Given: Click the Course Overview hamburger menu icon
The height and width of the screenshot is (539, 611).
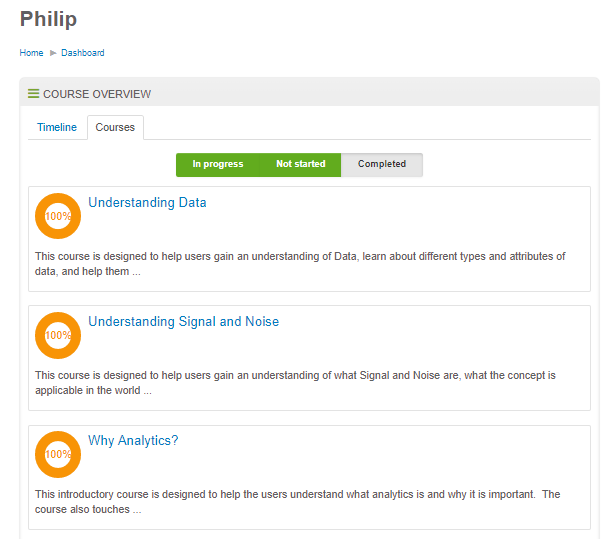Looking at the screenshot, I should (33, 94).
